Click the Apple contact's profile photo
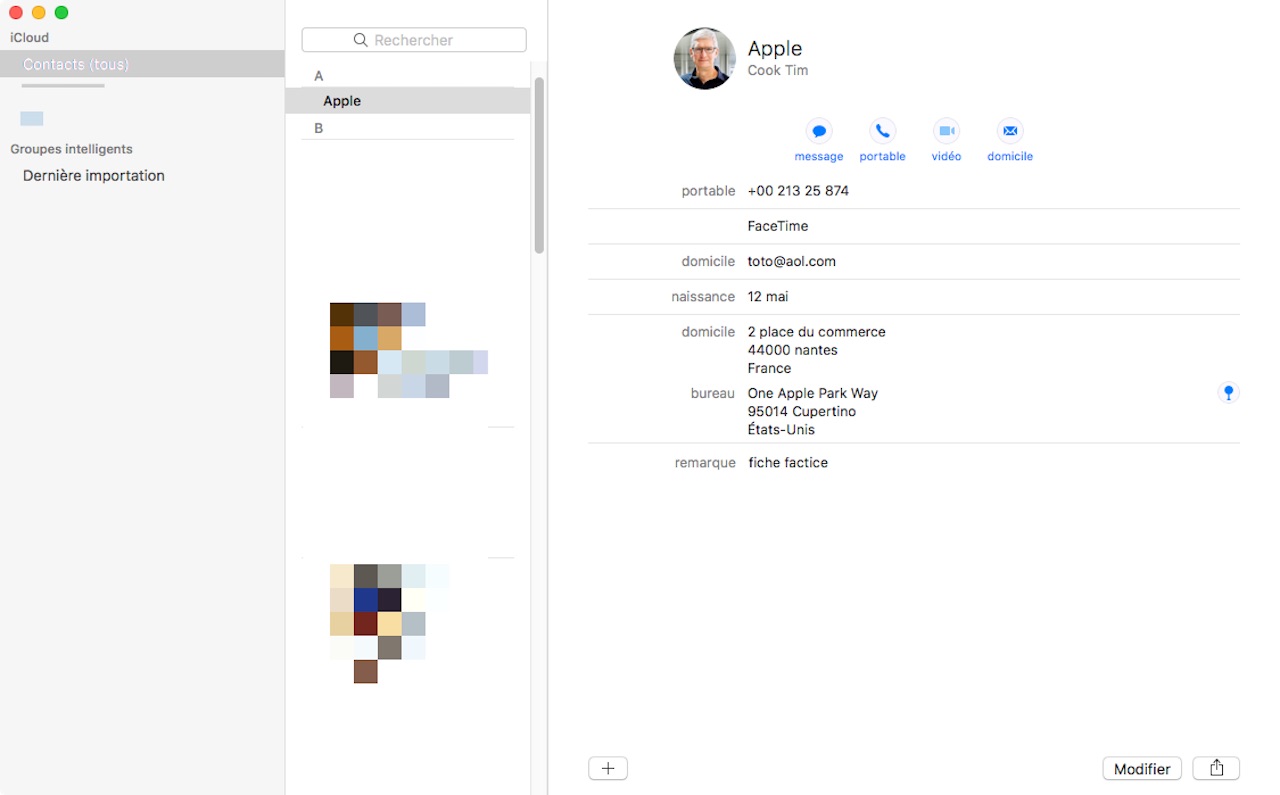The width and height of the screenshot is (1280, 795). [x=705, y=58]
